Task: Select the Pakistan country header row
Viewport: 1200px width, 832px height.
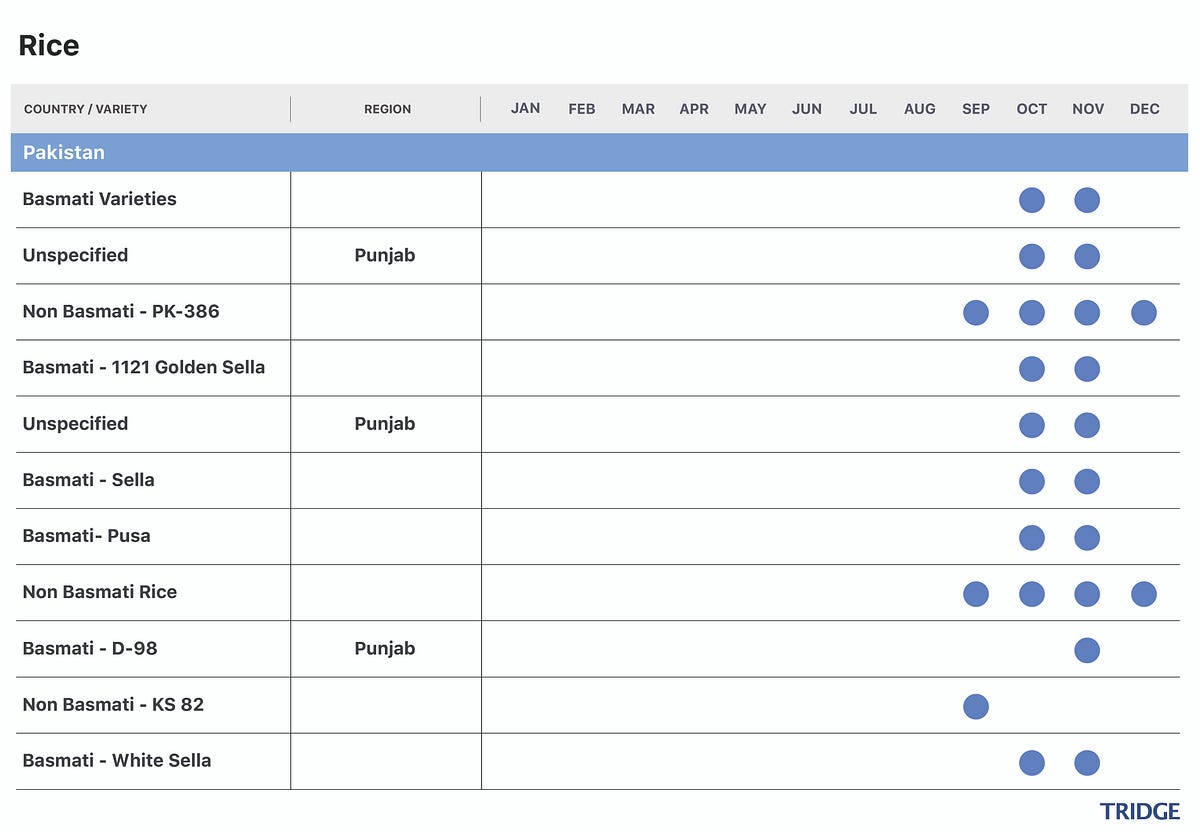Action: pyautogui.click(x=599, y=153)
